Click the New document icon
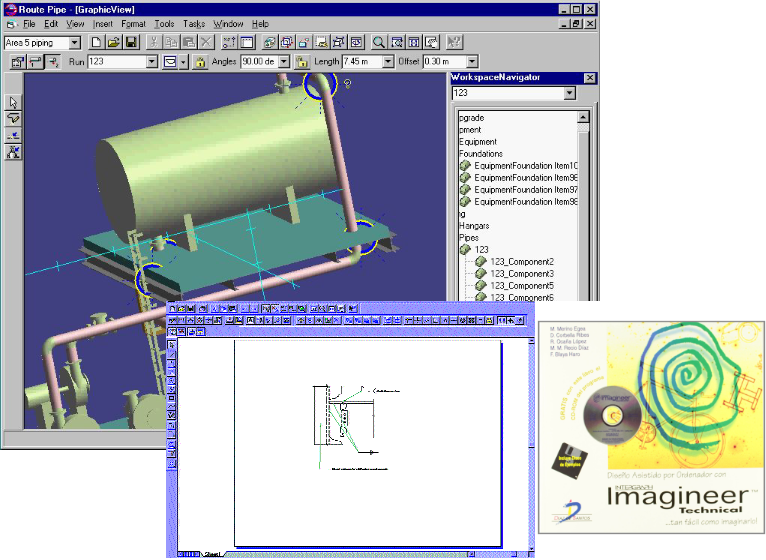 pyautogui.click(x=96, y=42)
